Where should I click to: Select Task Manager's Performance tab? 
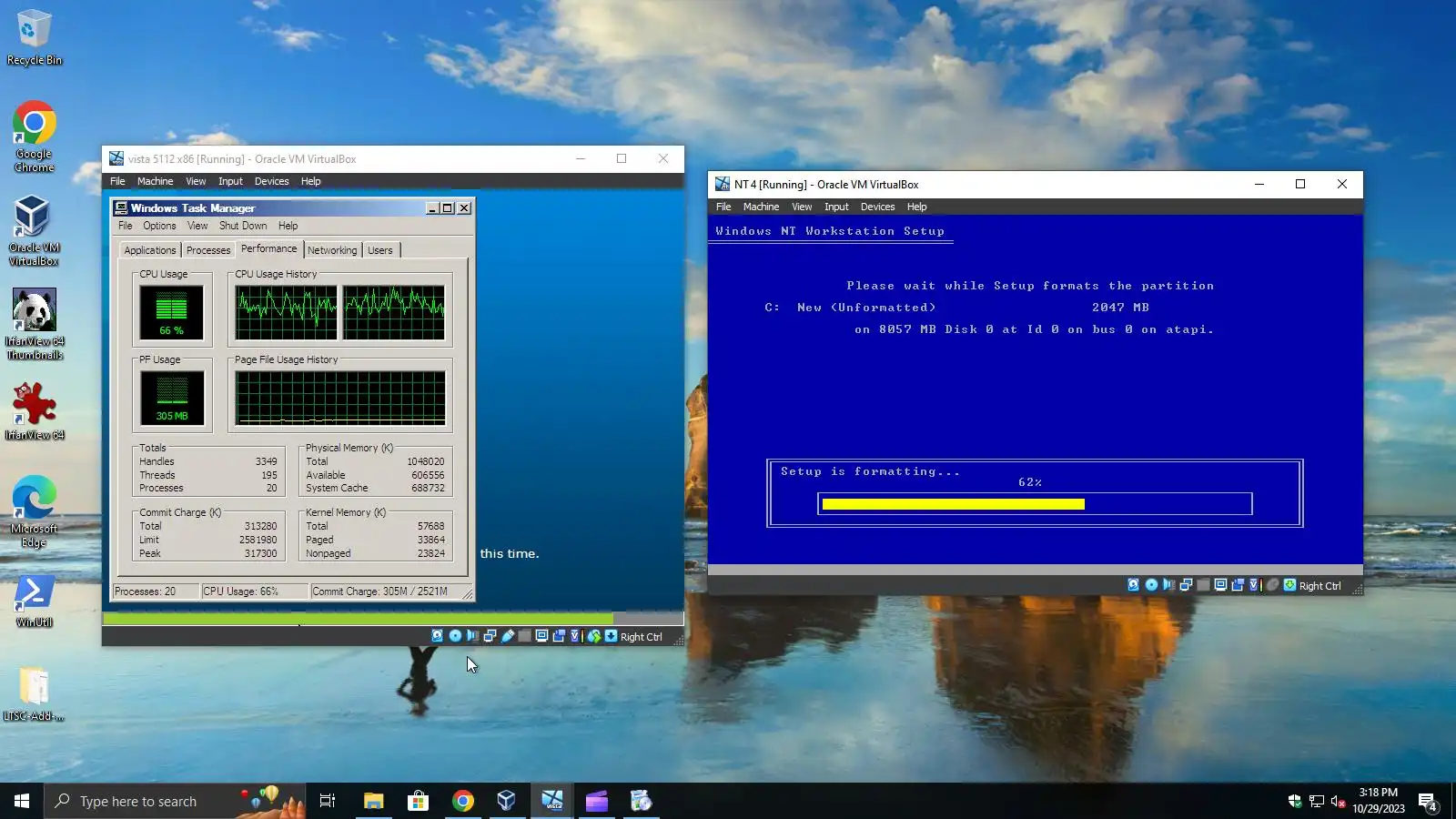pyautogui.click(x=268, y=248)
